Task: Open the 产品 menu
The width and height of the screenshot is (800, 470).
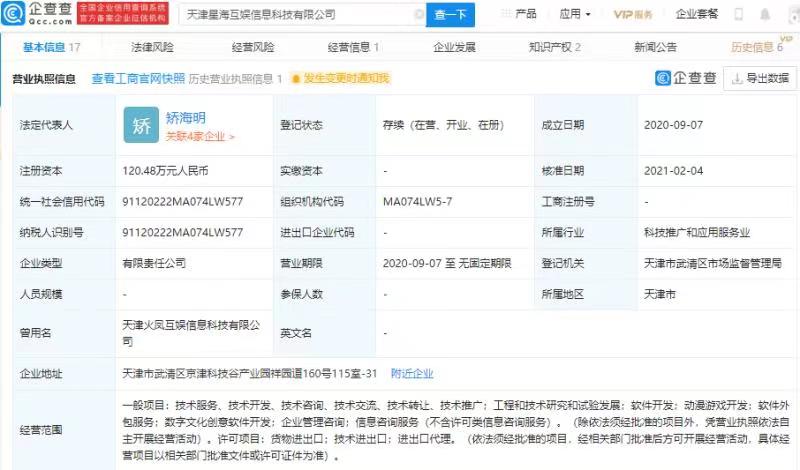Action: click(526, 14)
